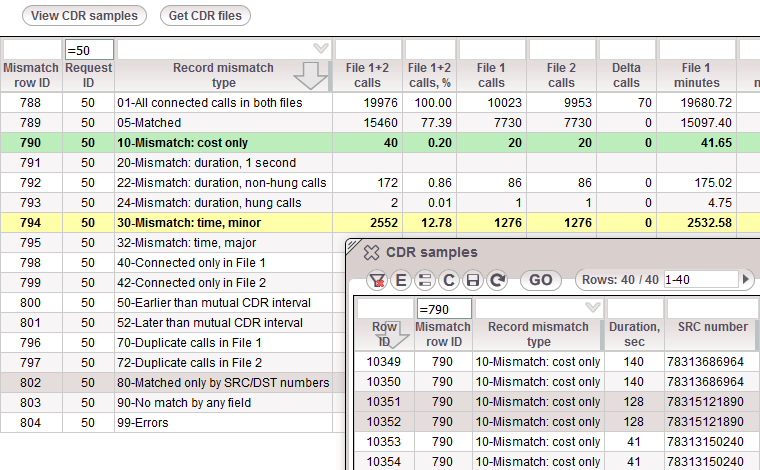760x470 pixels.
Task: Click the save disk icon in CDR samples
Action: [473, 280]
